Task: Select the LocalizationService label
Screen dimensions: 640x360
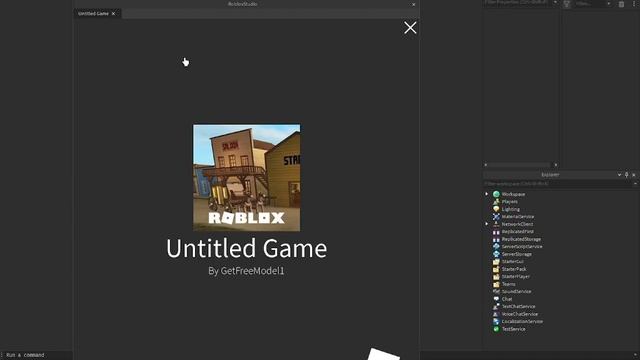Action: (x=522, y=322)
